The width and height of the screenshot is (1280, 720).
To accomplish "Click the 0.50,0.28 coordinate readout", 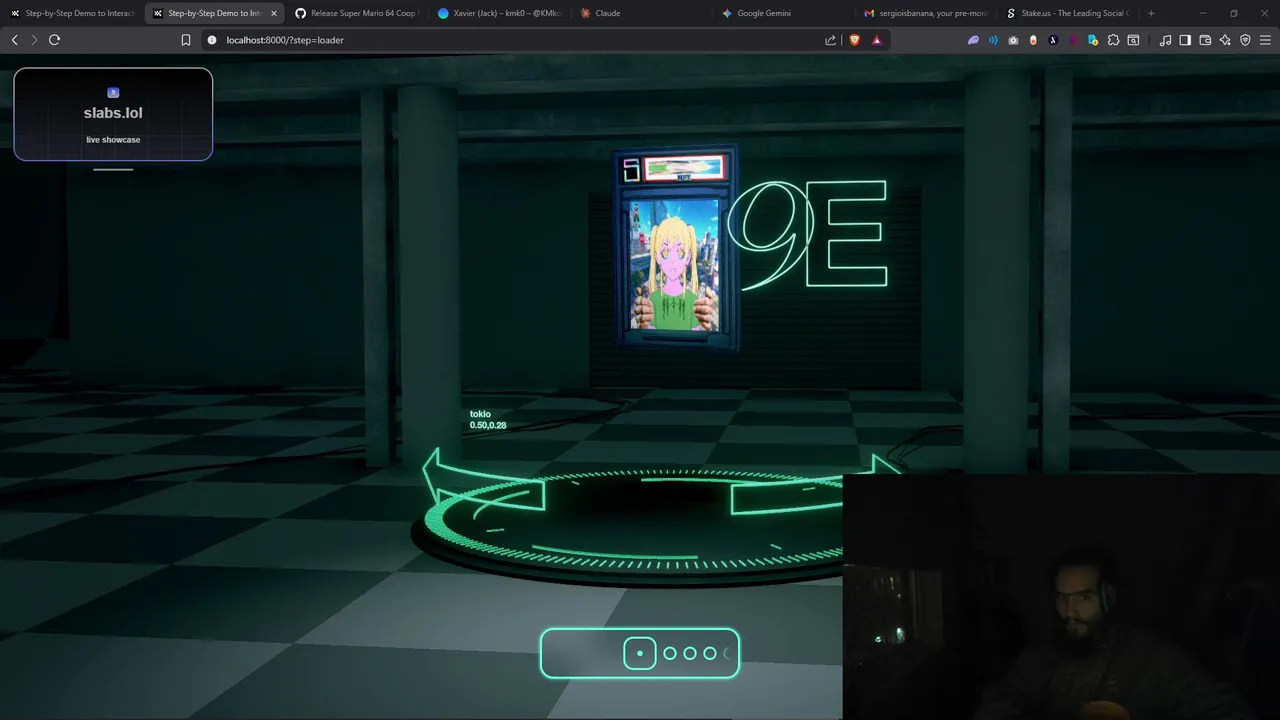I will point(488,425).
